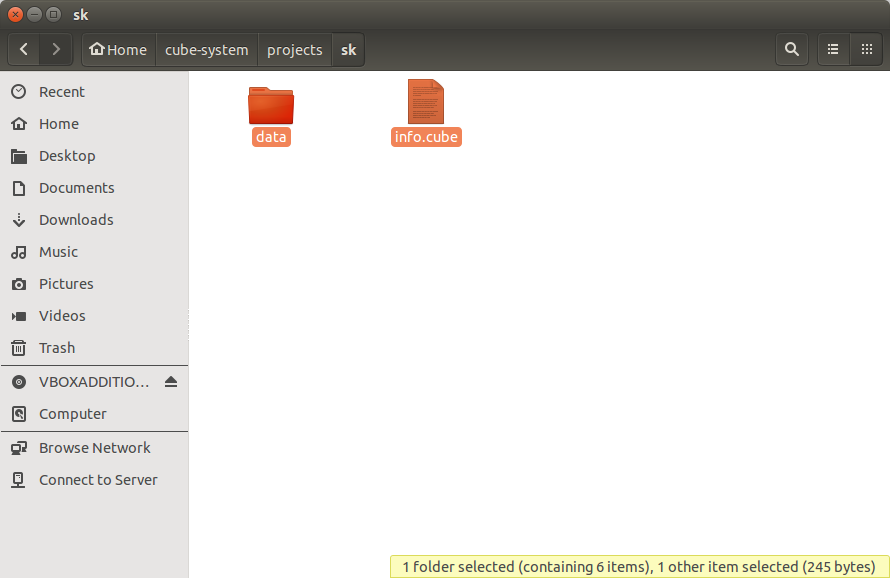The height and width of the screenshot is (578, 890).
Task: Click the Home house icon in sidebar
Action: point(19,124)
